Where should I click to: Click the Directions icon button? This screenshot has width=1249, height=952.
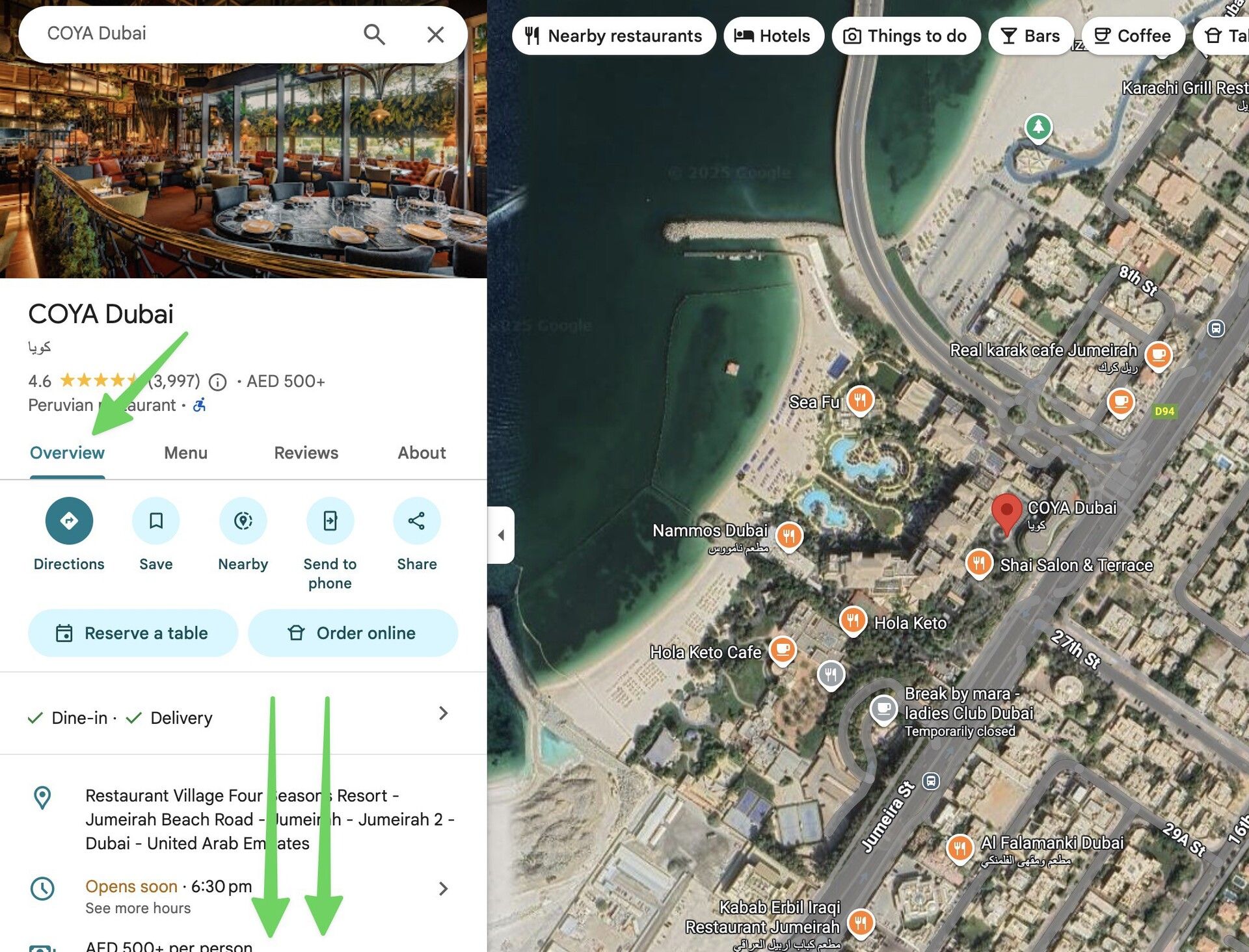(69, 520)
